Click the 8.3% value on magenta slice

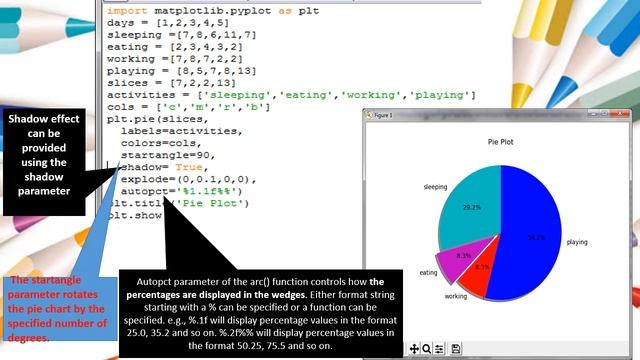[x=464, y=256]
